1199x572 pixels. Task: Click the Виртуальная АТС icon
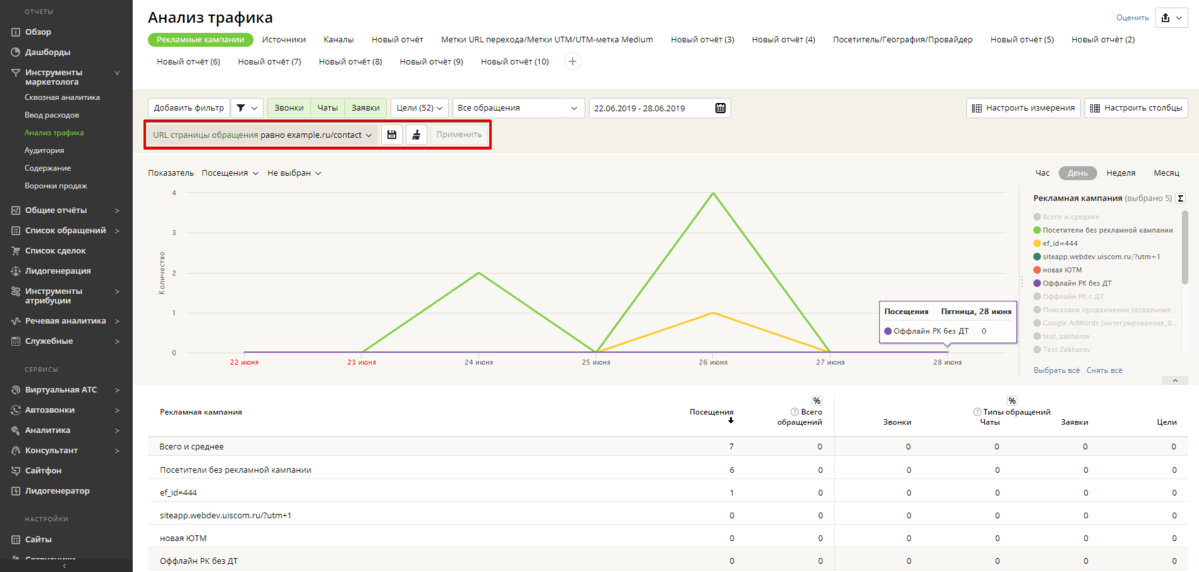(x=15, y=390)
